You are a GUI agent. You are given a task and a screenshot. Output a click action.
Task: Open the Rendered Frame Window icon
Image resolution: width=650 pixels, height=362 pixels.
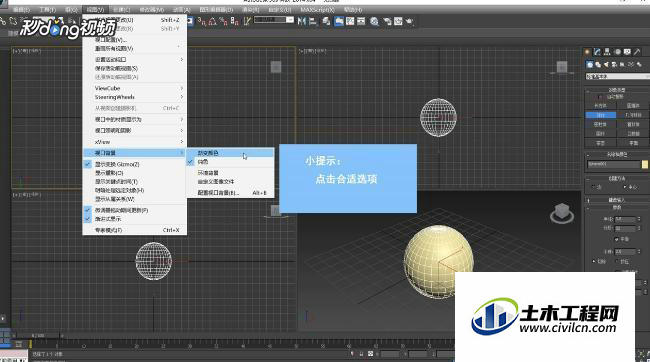[398, 21]
